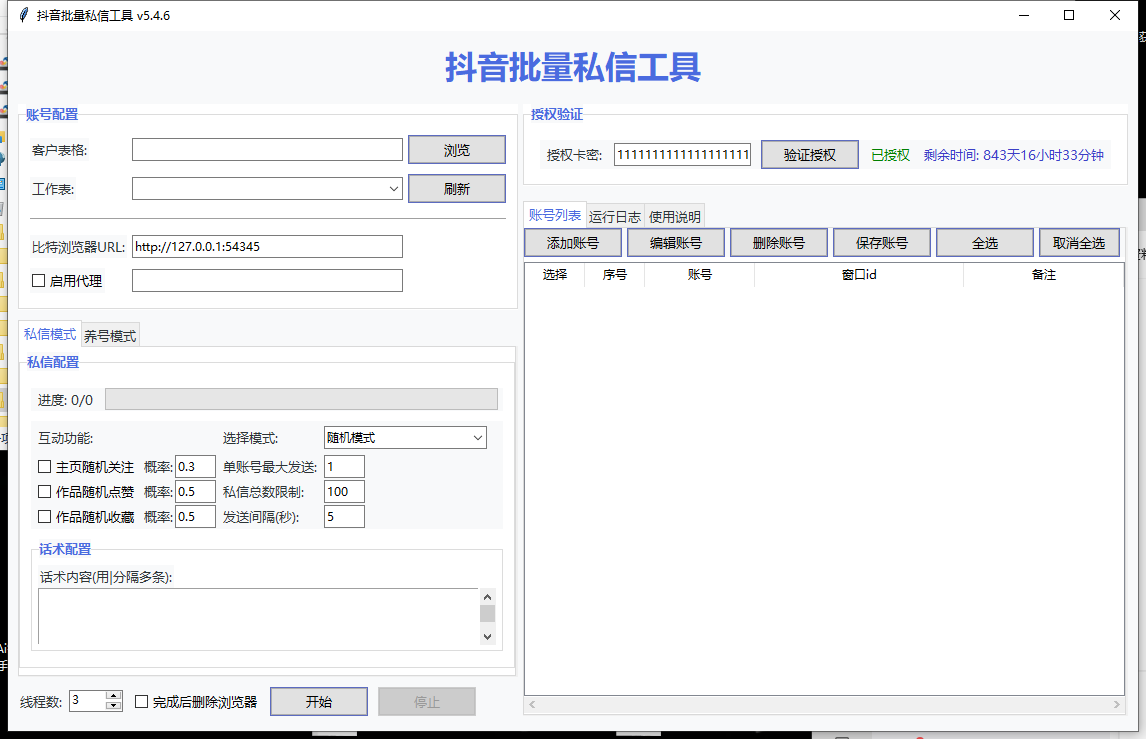Enable 完成后删除浏览器 checkbox
The image size is (1146, 739).
point(142,702)
